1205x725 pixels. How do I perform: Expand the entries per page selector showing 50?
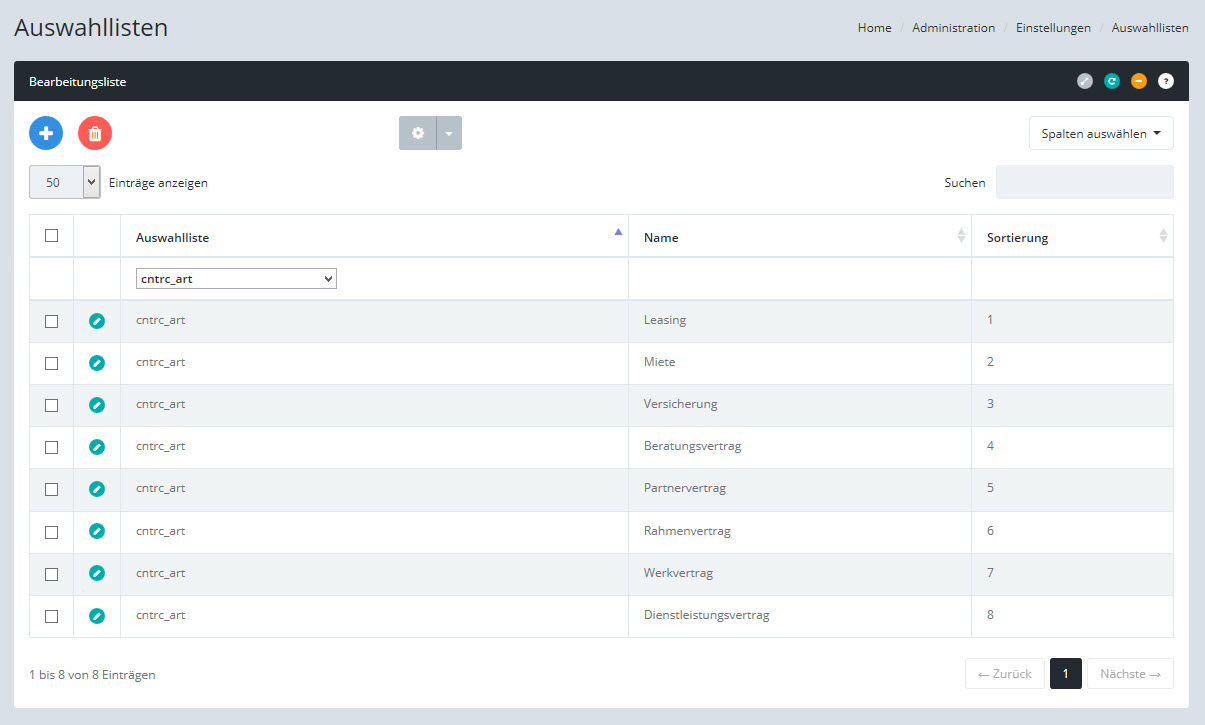click(65, 182)
